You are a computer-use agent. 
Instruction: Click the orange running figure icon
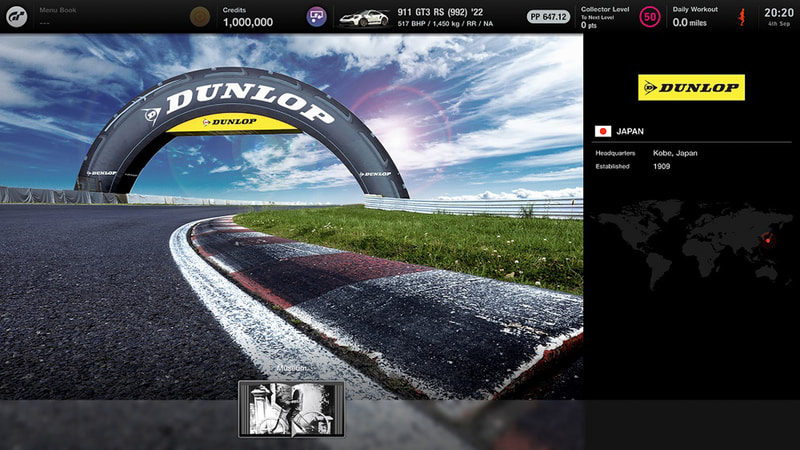click(741, 17)
